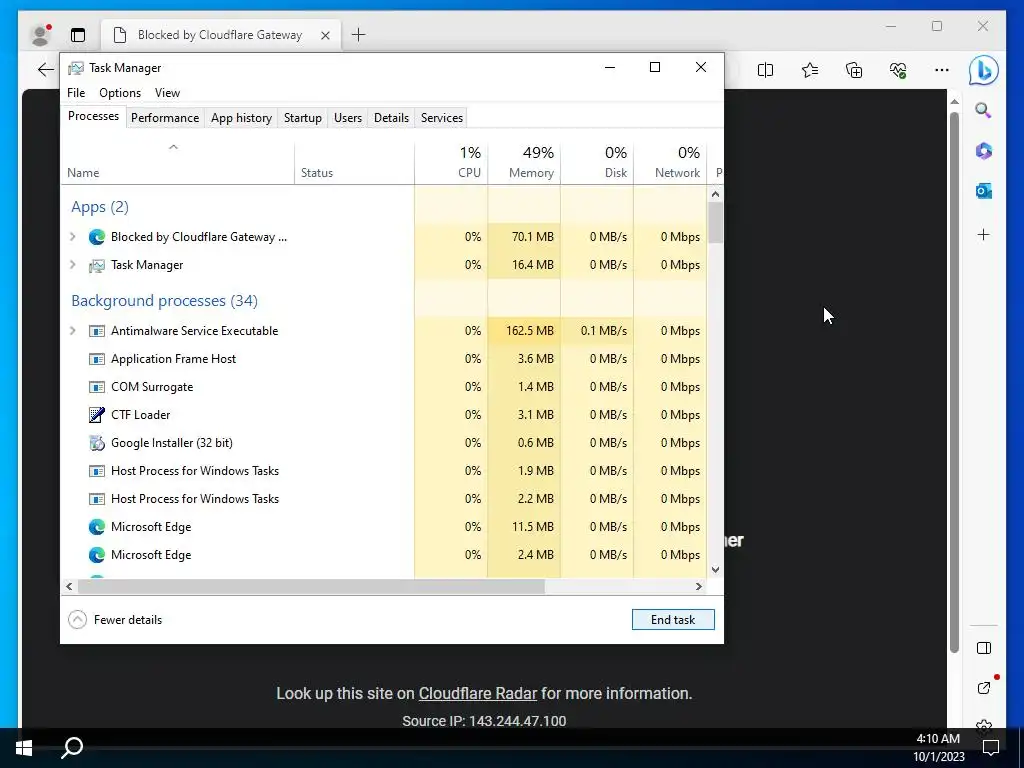Click the Antimalware Service Executable icon

97,331
